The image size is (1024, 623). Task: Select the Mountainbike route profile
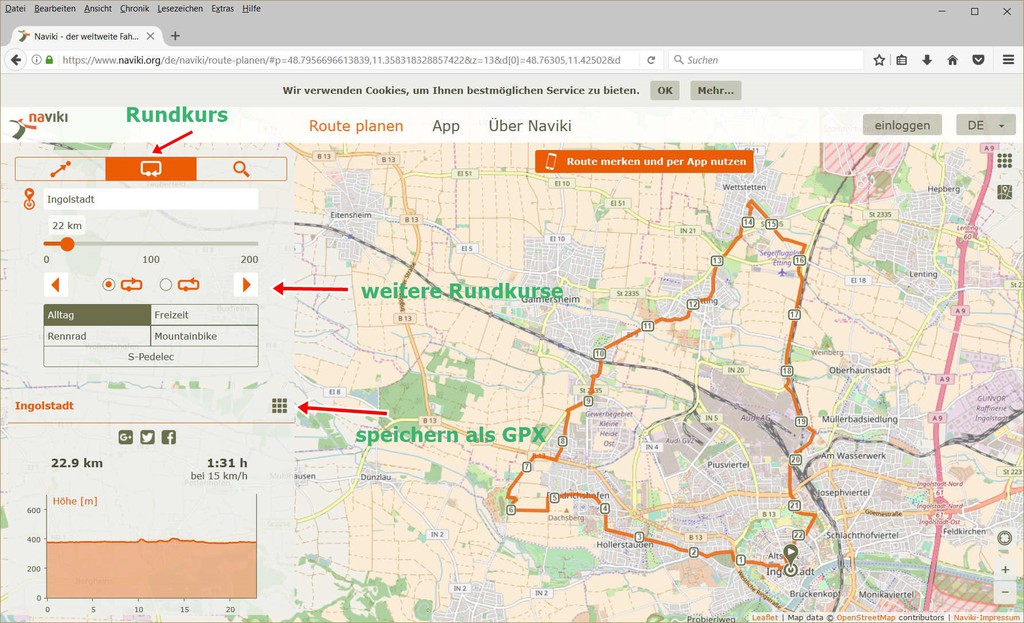[x=204, y=336]
